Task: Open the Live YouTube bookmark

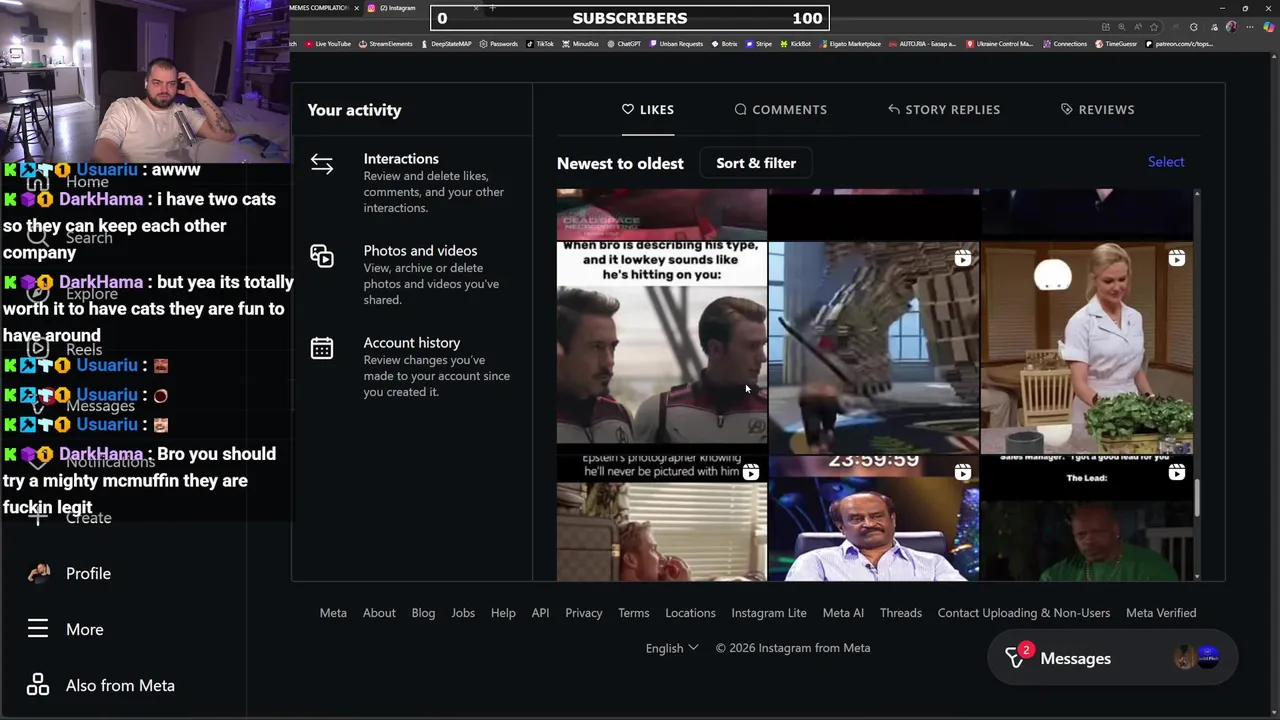Action: pyautogui.click(x=328, y=44)
